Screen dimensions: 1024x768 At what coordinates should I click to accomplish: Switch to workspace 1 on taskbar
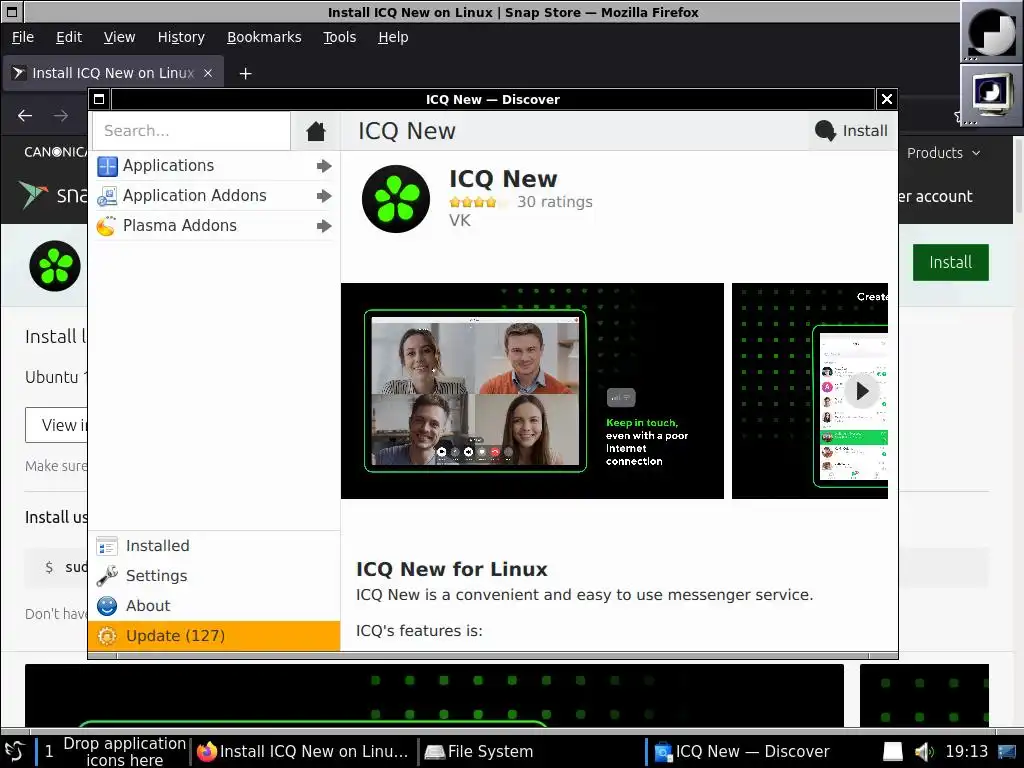49,751
